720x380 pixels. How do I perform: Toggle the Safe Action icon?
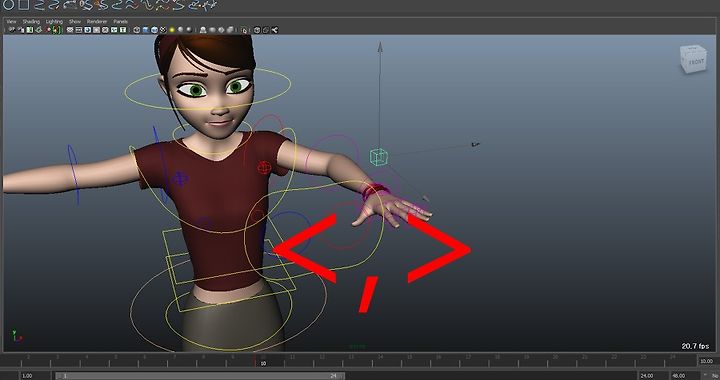[x=114, y=30]
